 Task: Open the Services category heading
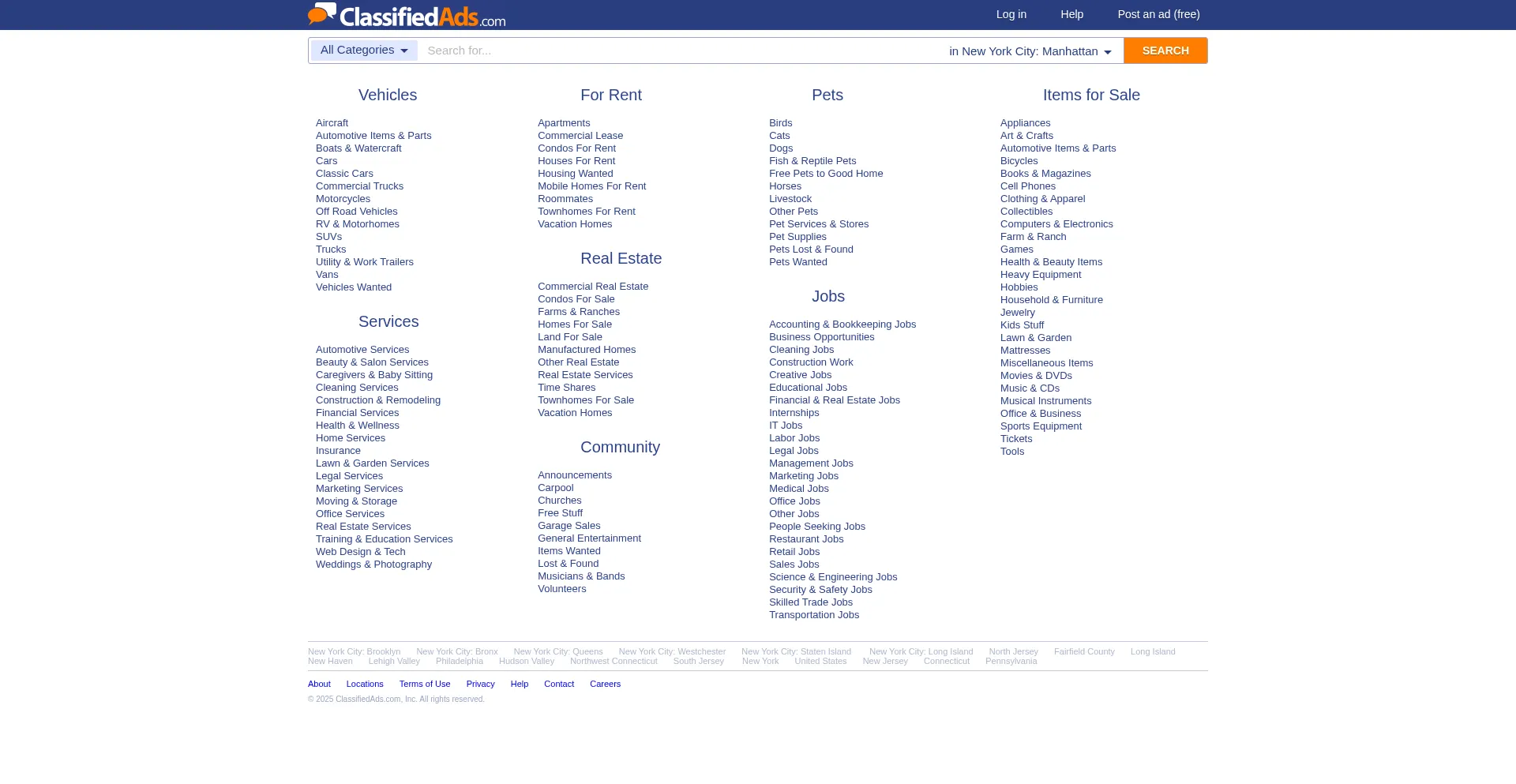coord(388,321)
